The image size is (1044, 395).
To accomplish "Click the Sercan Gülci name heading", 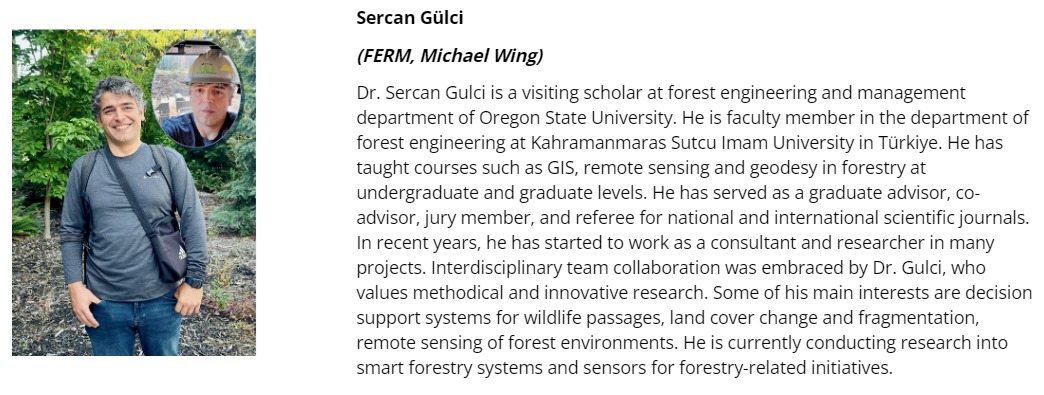I will [409, 18].
